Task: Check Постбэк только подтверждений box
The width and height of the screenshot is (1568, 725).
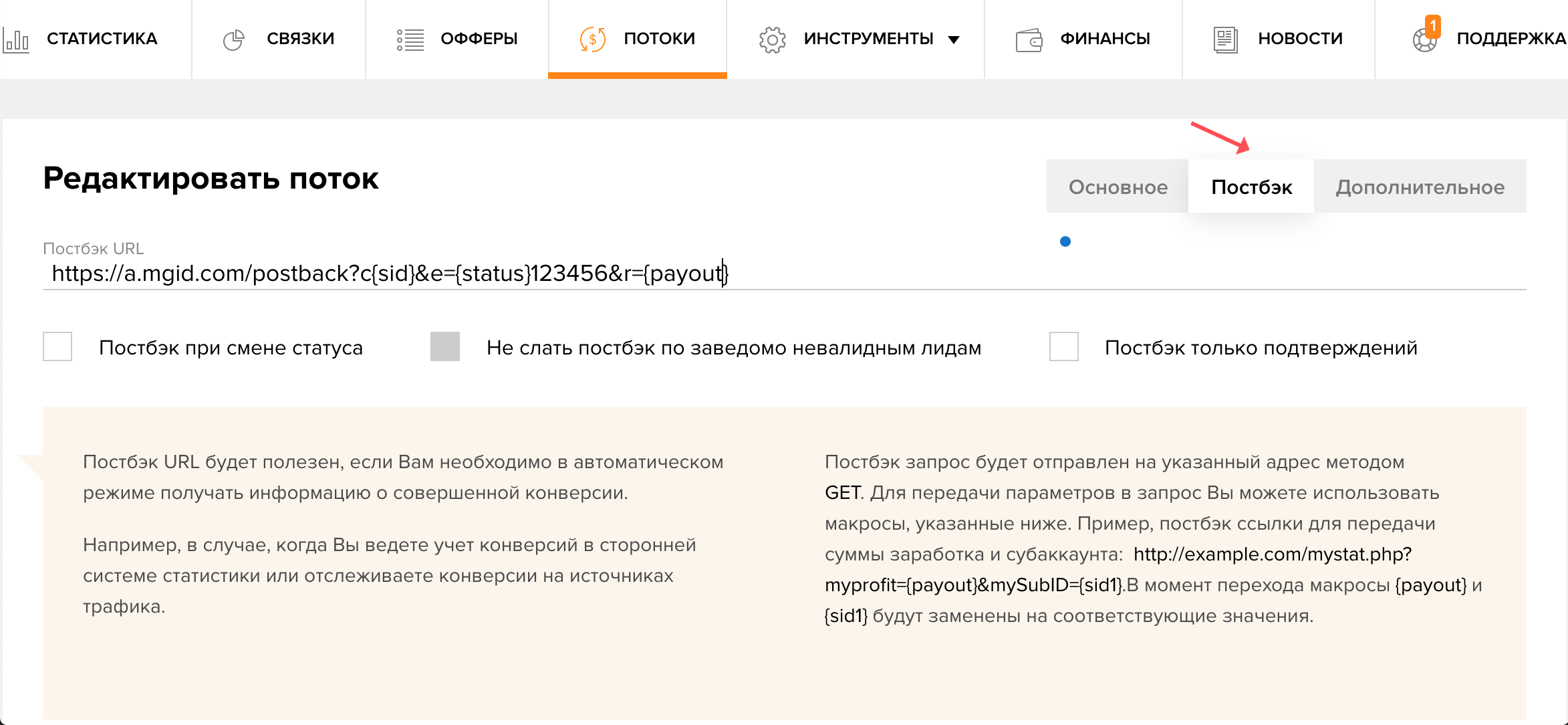Action: coord(1063,346)
